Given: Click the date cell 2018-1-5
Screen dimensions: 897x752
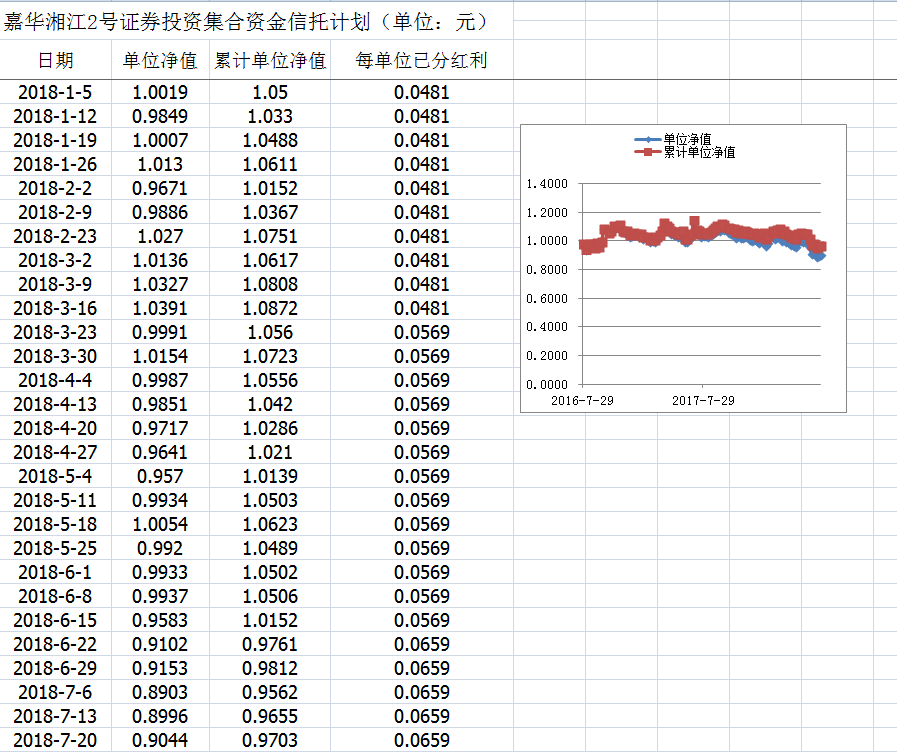Looking at the screenshot, I should pos(55,92).
